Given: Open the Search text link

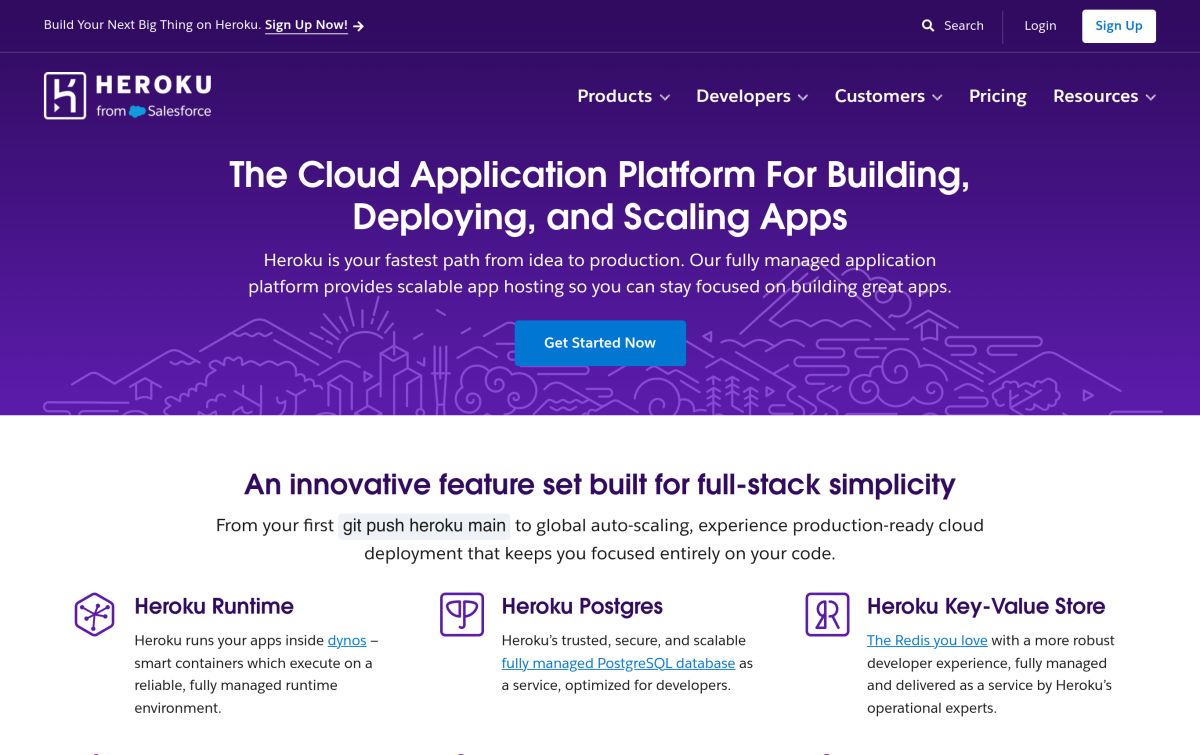Looking at the screenshot, I should (x=964, y=26).
